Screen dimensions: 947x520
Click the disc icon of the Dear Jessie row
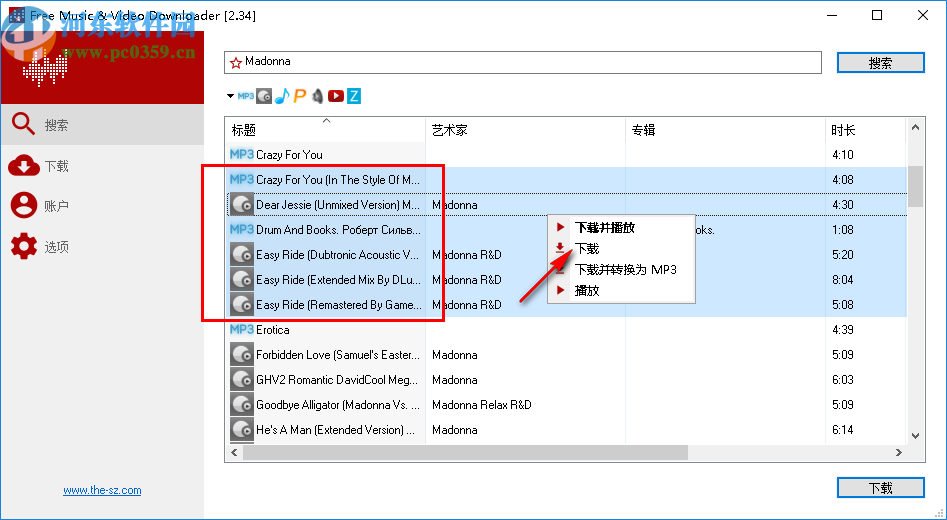point(242,205)
